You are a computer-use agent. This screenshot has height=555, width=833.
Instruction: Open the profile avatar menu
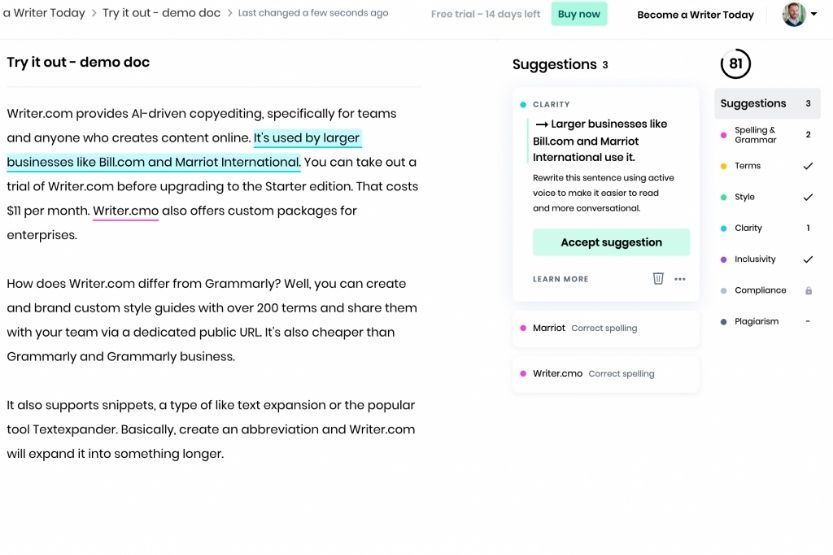(x=794, y=14)
